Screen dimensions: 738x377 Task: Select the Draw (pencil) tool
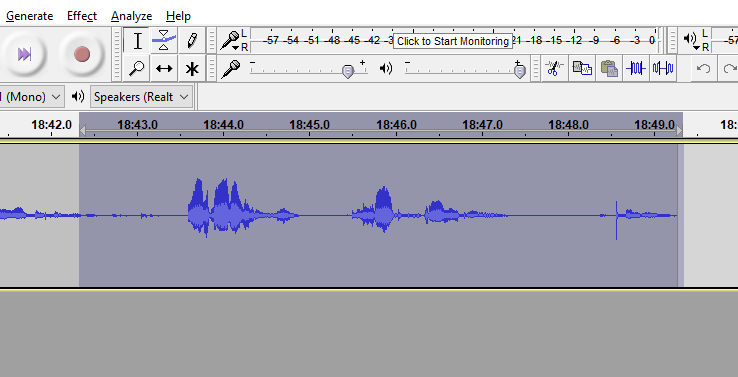pyautogui.click(x=191, y=41)
